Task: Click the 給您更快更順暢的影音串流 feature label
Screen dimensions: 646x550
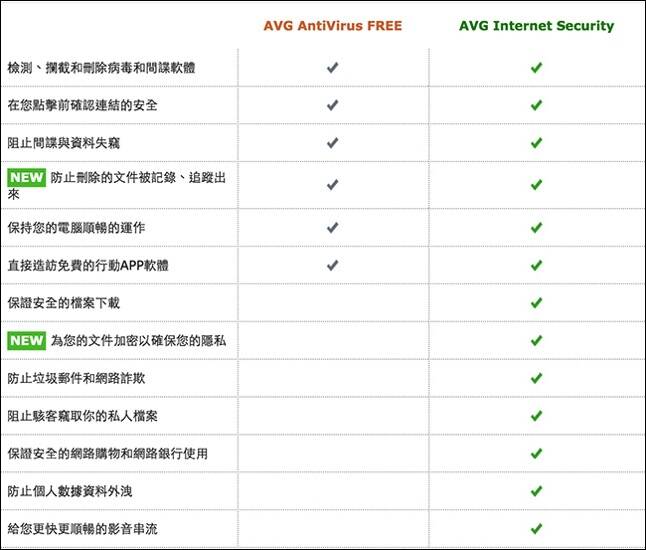Action: 82,529
